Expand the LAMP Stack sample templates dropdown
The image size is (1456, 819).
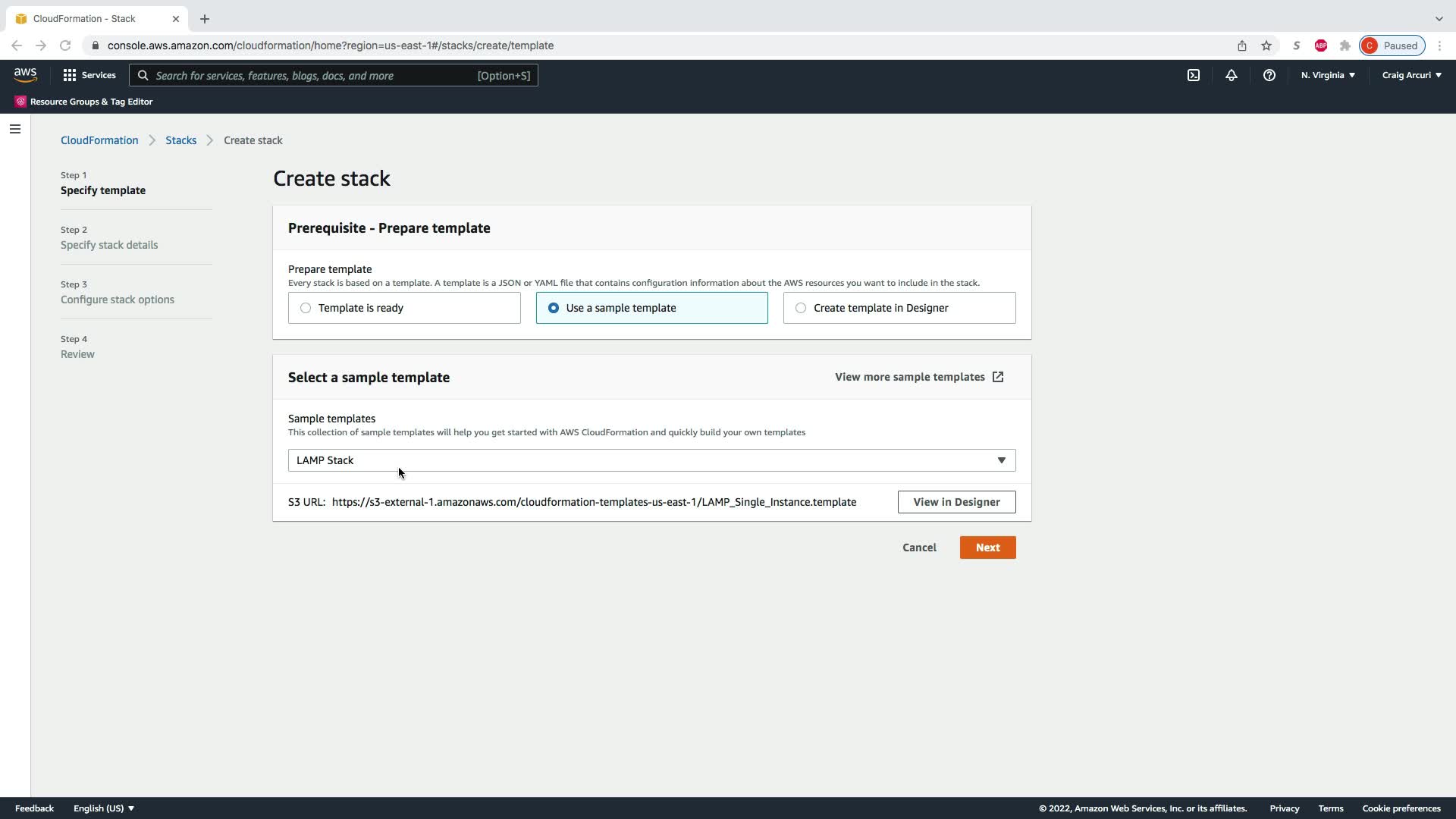pos(651,460)
